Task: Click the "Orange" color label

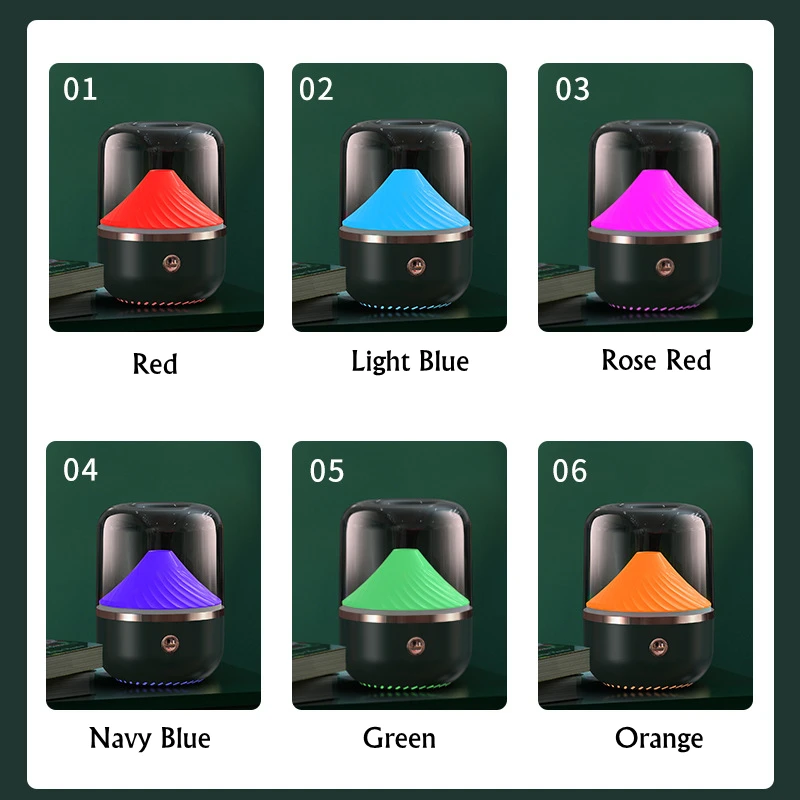Action: pyautogui.click(x=659, y=739)
